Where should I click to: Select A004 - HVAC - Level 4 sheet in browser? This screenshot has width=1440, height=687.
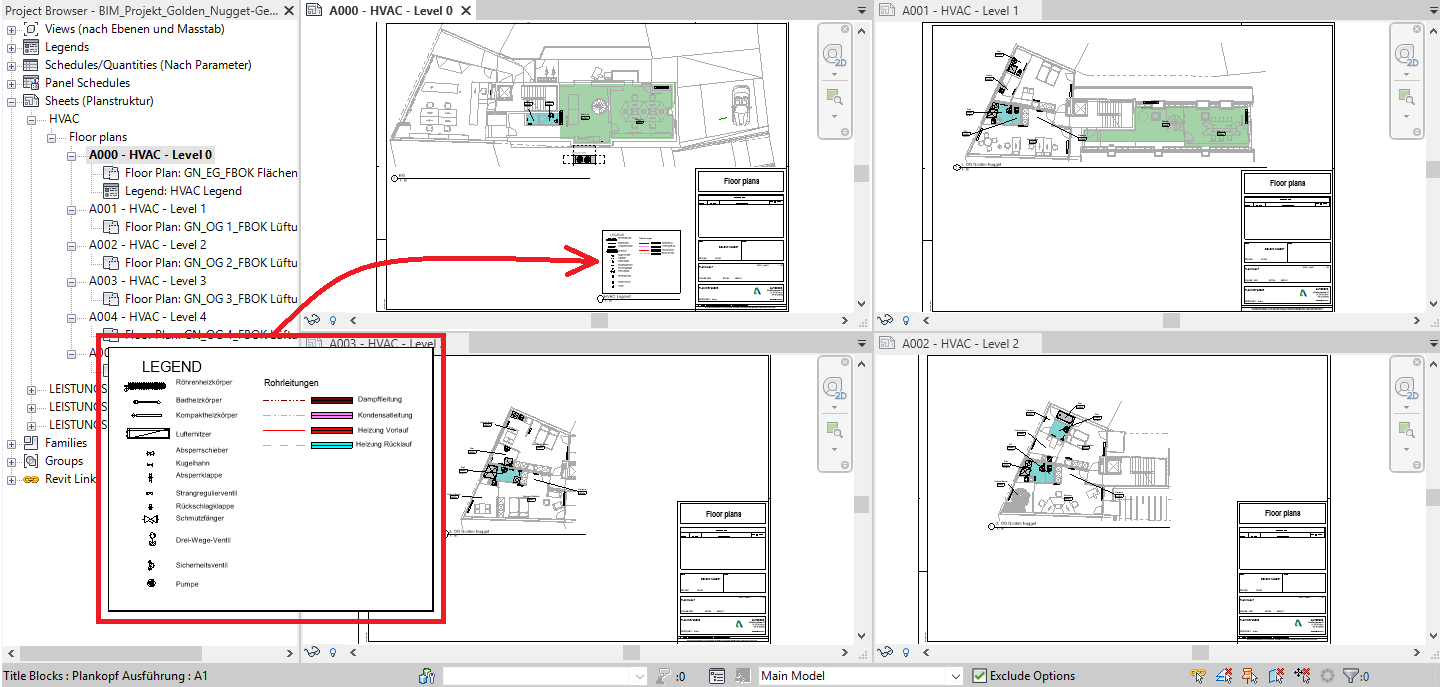tap(147, 317)
